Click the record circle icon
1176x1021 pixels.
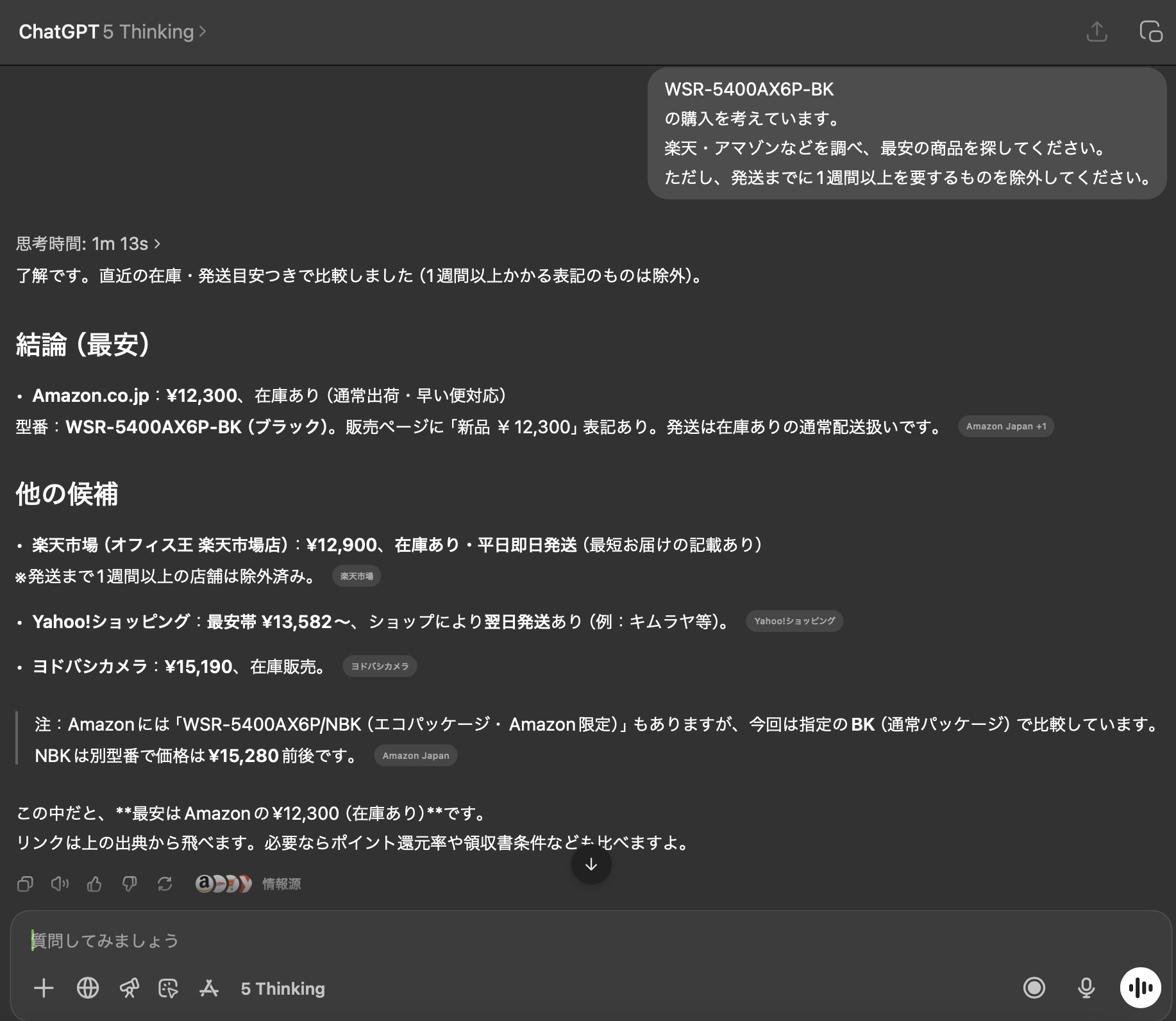pos(1034,988)
